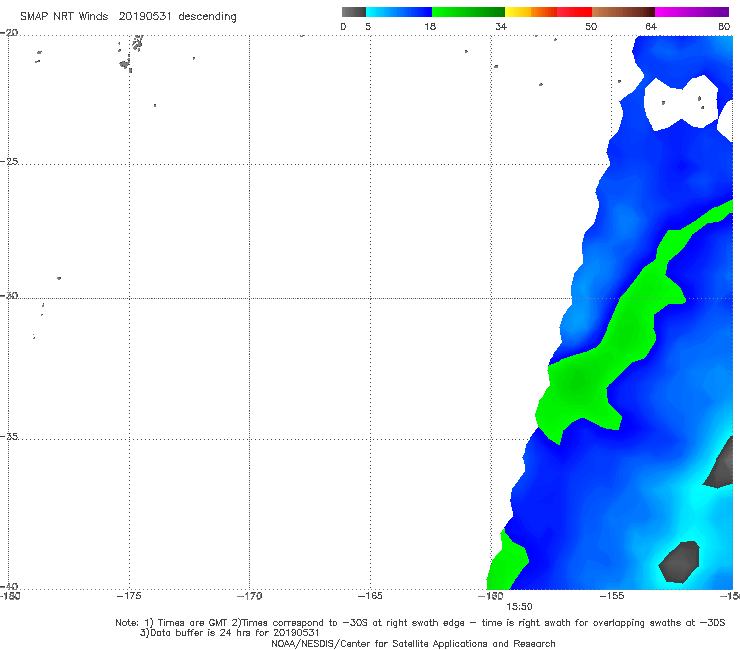
Task: Click the note '3)Data buffer is 24 hrs'
Action: [230, 633]
